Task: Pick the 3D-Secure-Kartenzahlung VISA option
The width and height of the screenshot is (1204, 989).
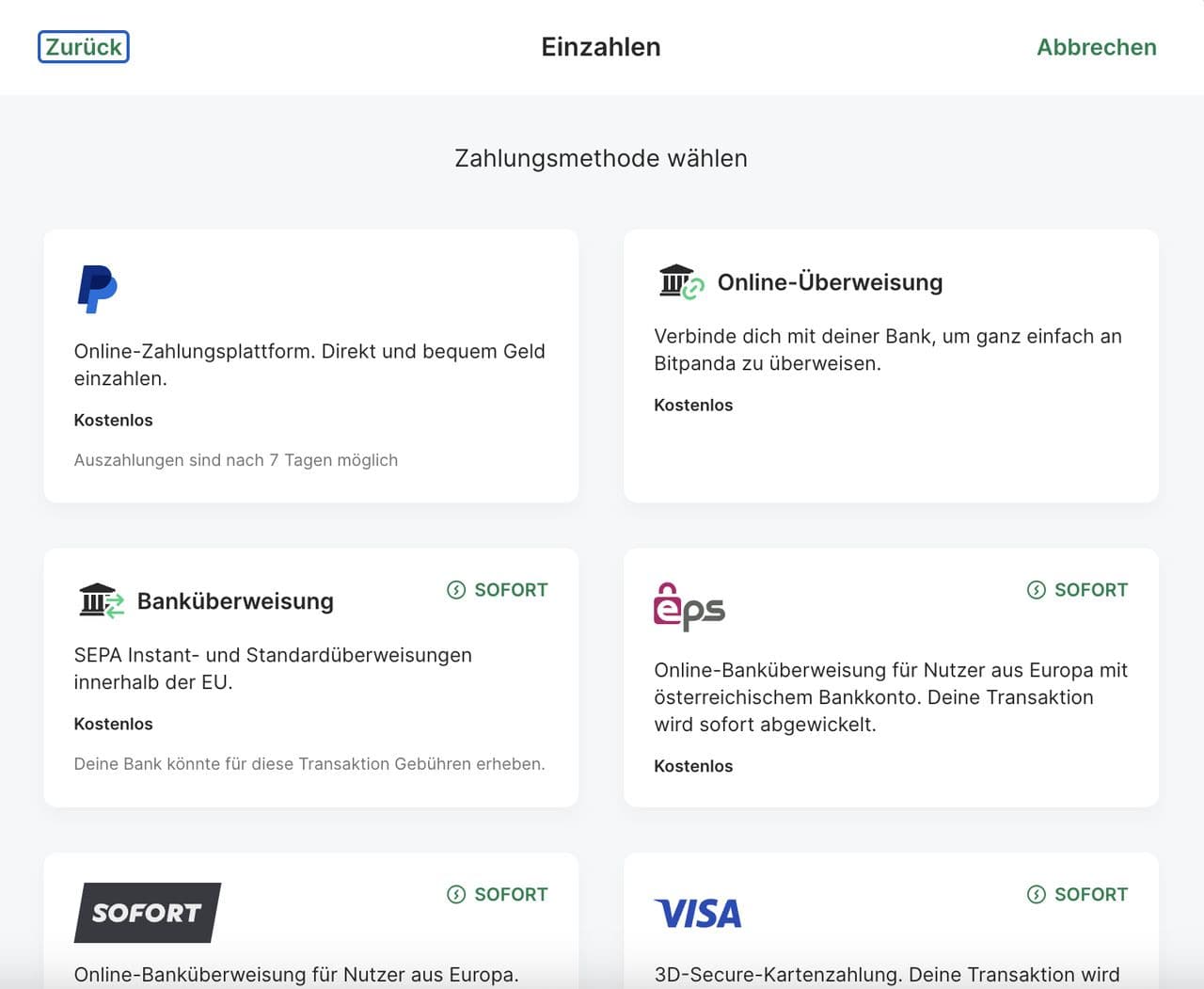Action: coord(886,974)
